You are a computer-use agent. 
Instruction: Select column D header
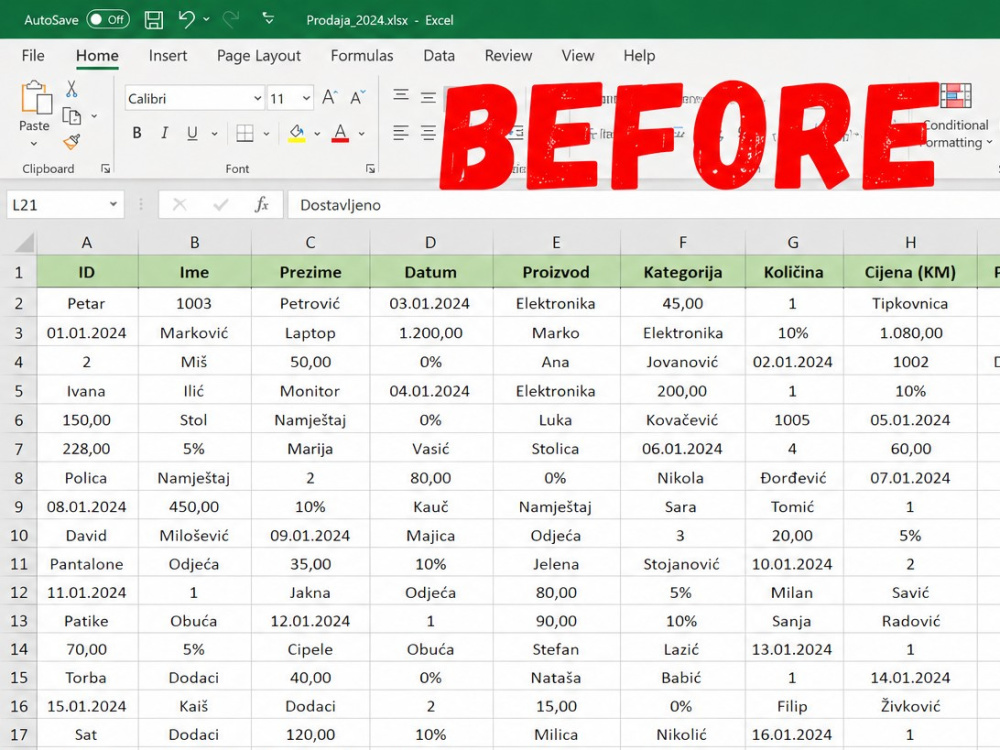coord(430,243)
